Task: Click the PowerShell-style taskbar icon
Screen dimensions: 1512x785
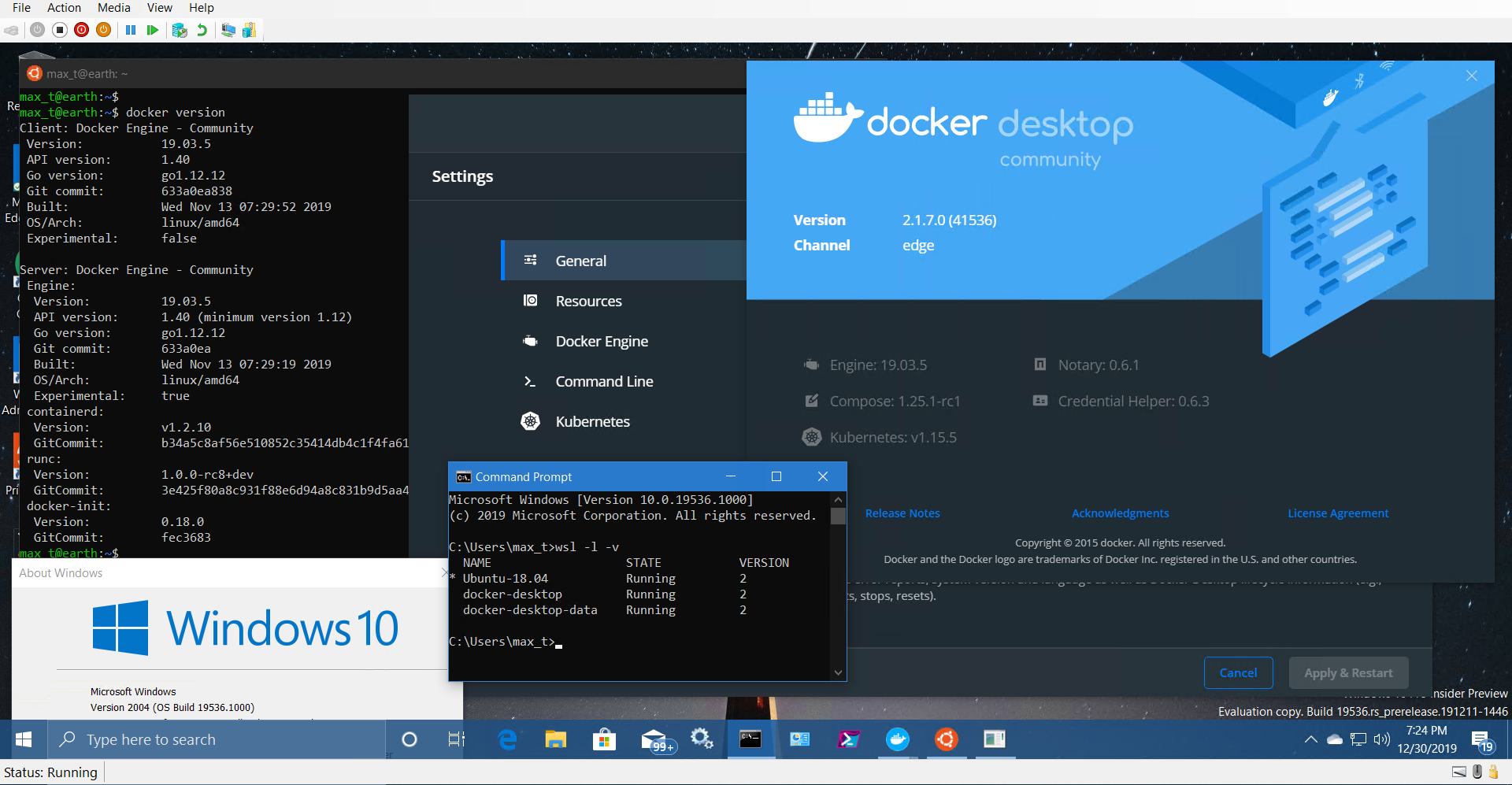Action: pyautogui.click(x=849, y=739)
